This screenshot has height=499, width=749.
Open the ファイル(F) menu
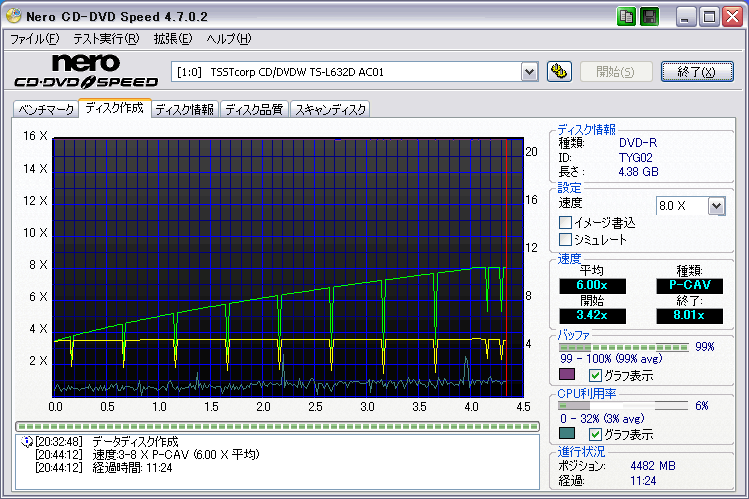click(34, 39)
